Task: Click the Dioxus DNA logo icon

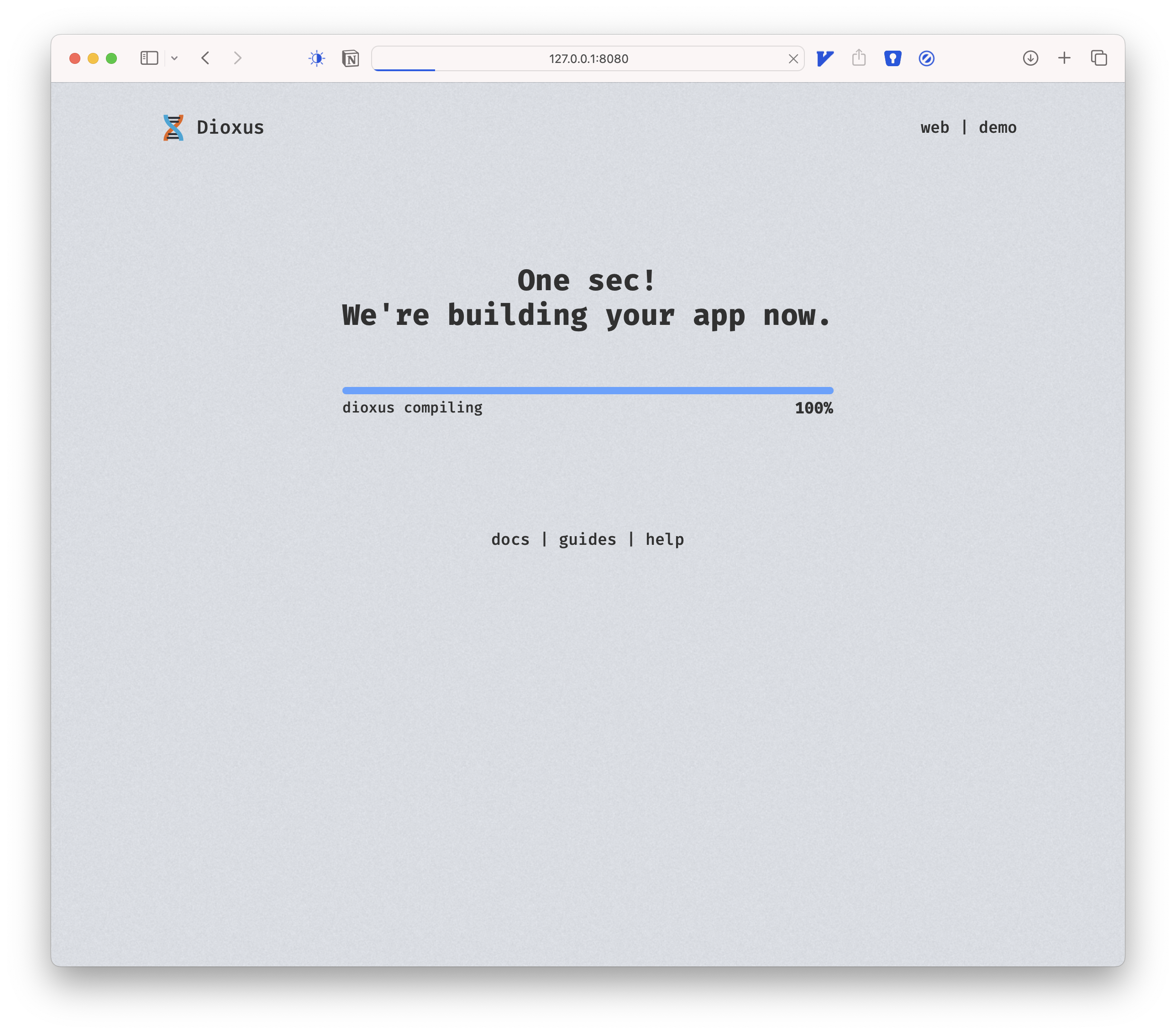Action: tap(173, 127)
